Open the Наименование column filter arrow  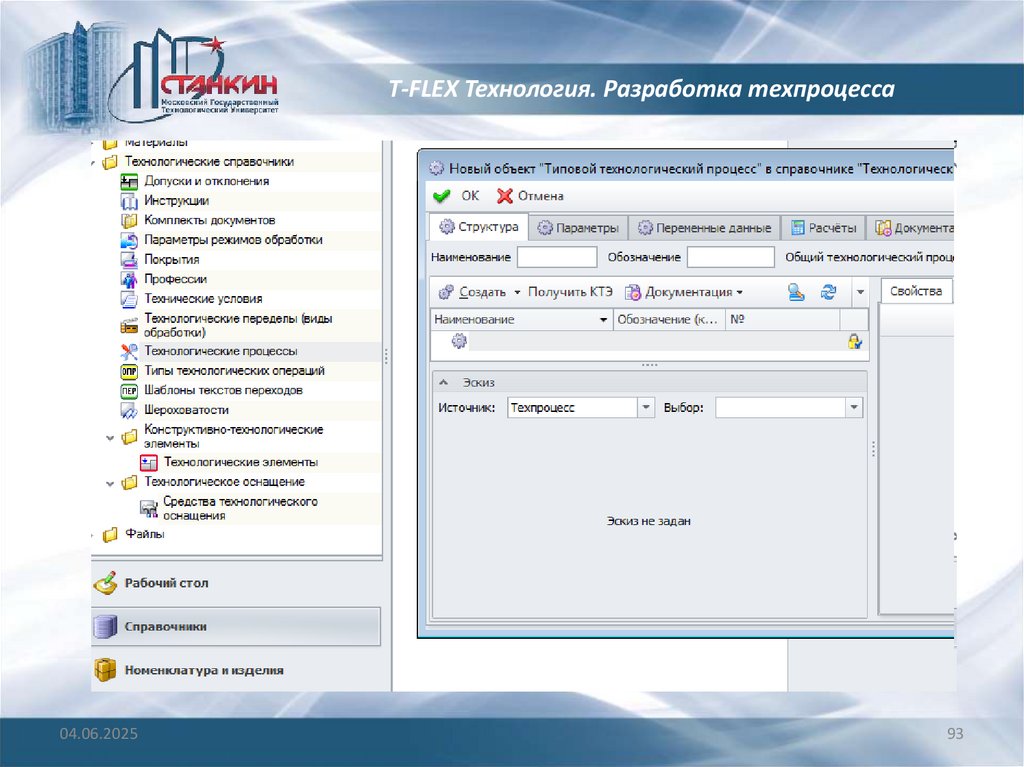(603, 319)
